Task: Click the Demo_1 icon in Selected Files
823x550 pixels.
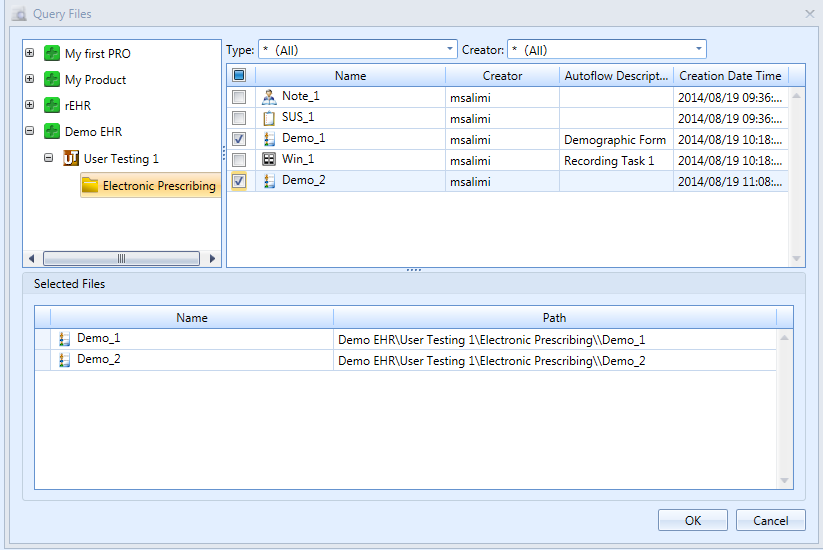Action: tap(65, 339)
